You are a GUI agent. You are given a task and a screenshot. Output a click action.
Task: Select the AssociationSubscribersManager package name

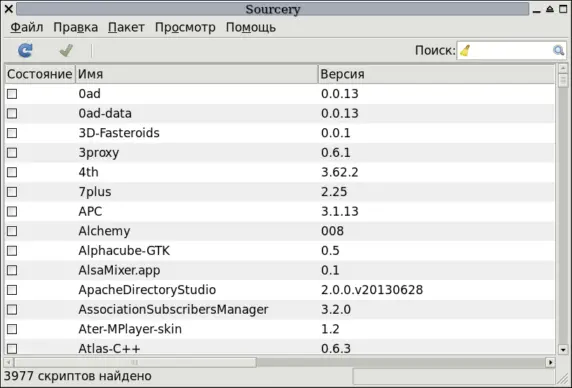(173, 310)
